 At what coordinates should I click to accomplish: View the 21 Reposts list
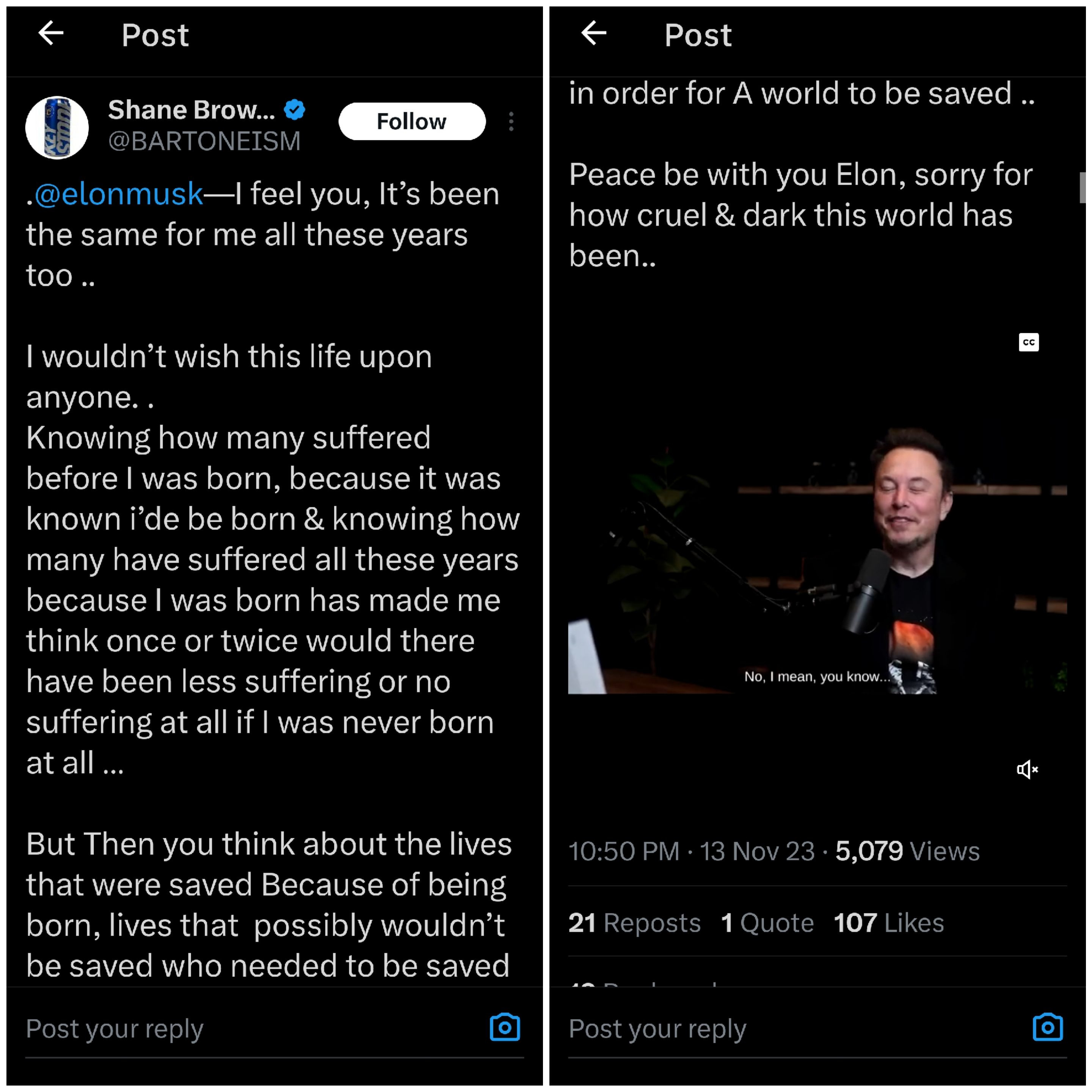(x=634, y=923)
